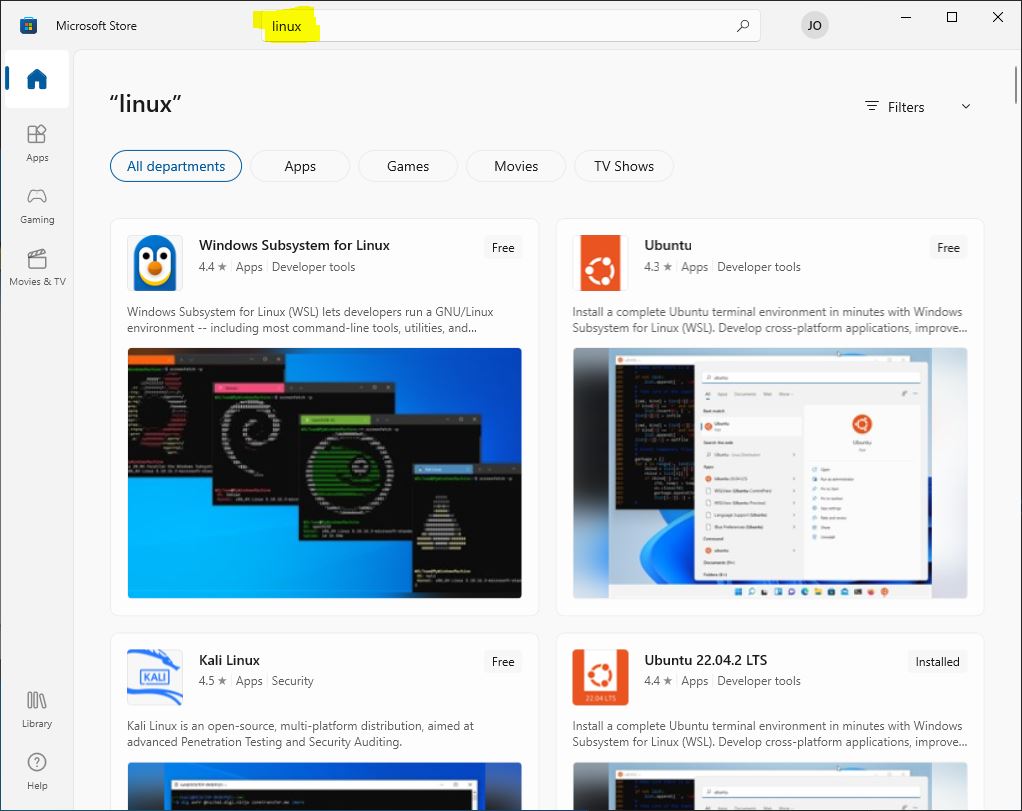Viewport: 1022px width, 811px height.
Task: Click the Windows Subsystem for Linux penguin icon
Action: click(154, 263)
